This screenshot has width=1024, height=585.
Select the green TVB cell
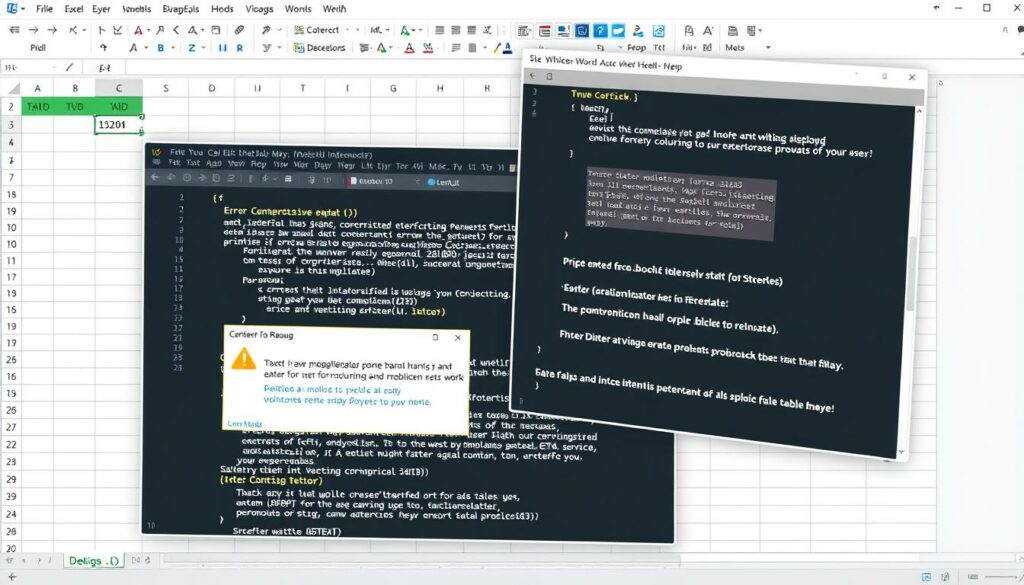(x=74, y=106)
